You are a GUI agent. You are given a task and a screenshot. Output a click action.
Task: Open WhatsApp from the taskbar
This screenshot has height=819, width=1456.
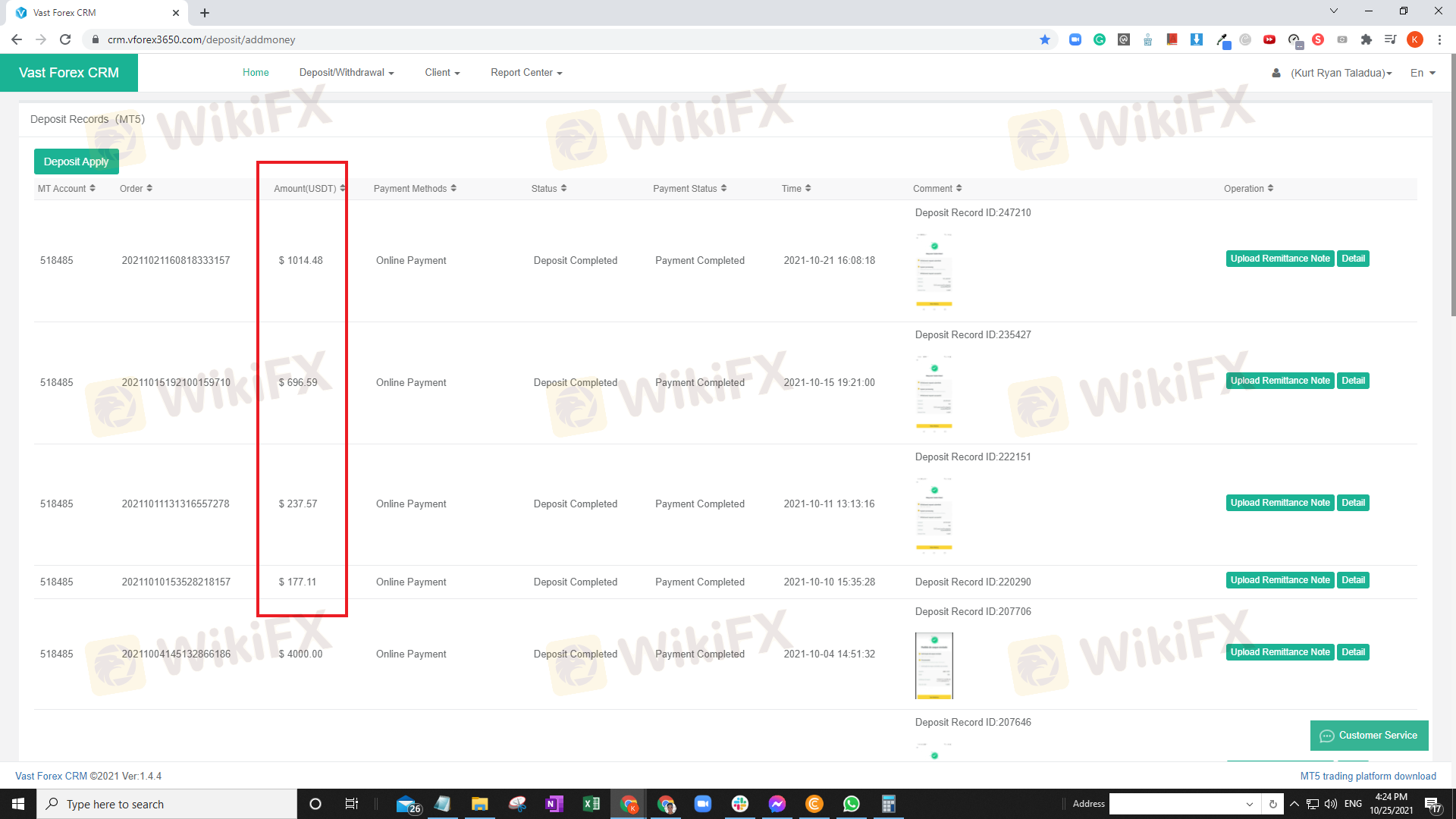pyautogui.click(x=851, y=804)
